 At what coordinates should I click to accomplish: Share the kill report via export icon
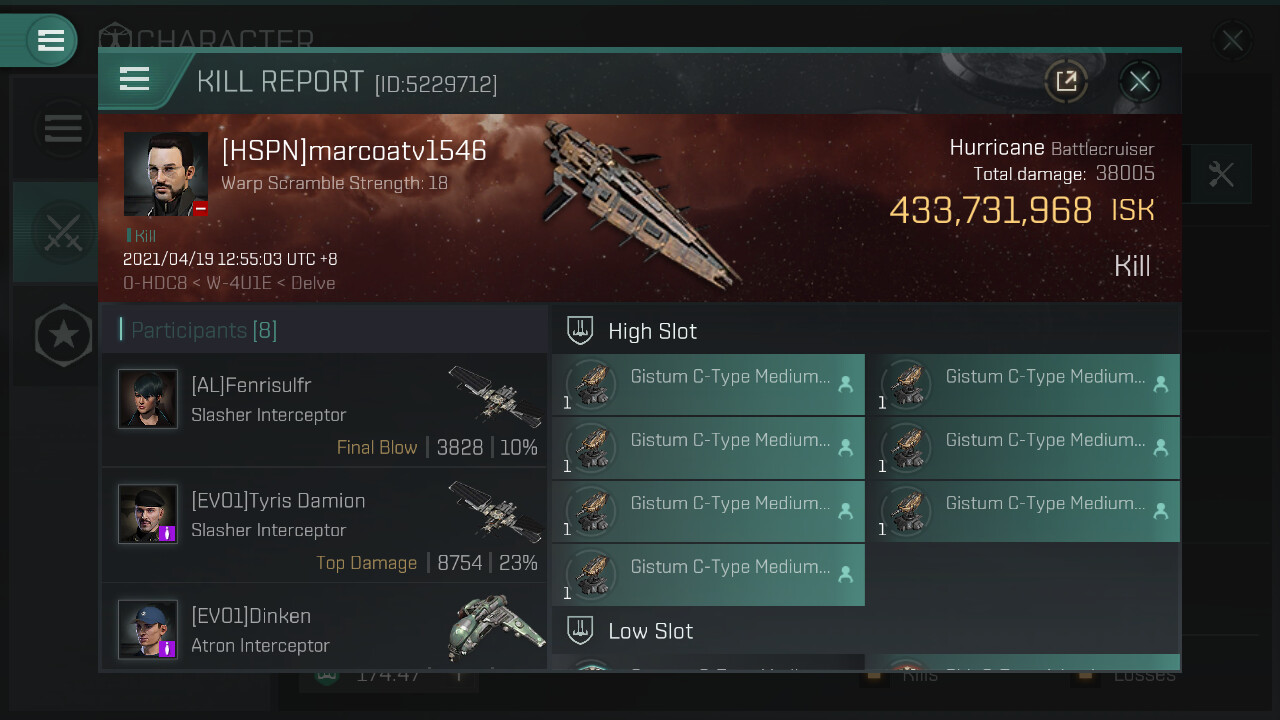click(1066, 81)
